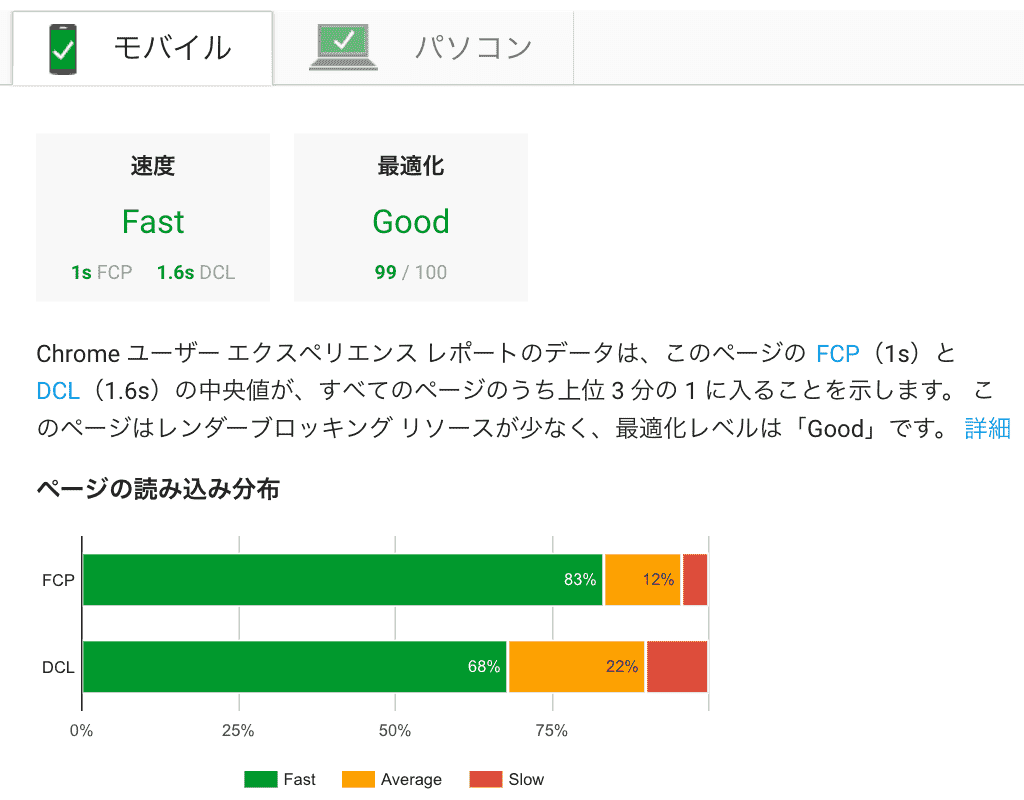The height and width of the screenshot is (800, 1024).
Task: Click the red Slow legend swatch
Action: pos(485,779)
